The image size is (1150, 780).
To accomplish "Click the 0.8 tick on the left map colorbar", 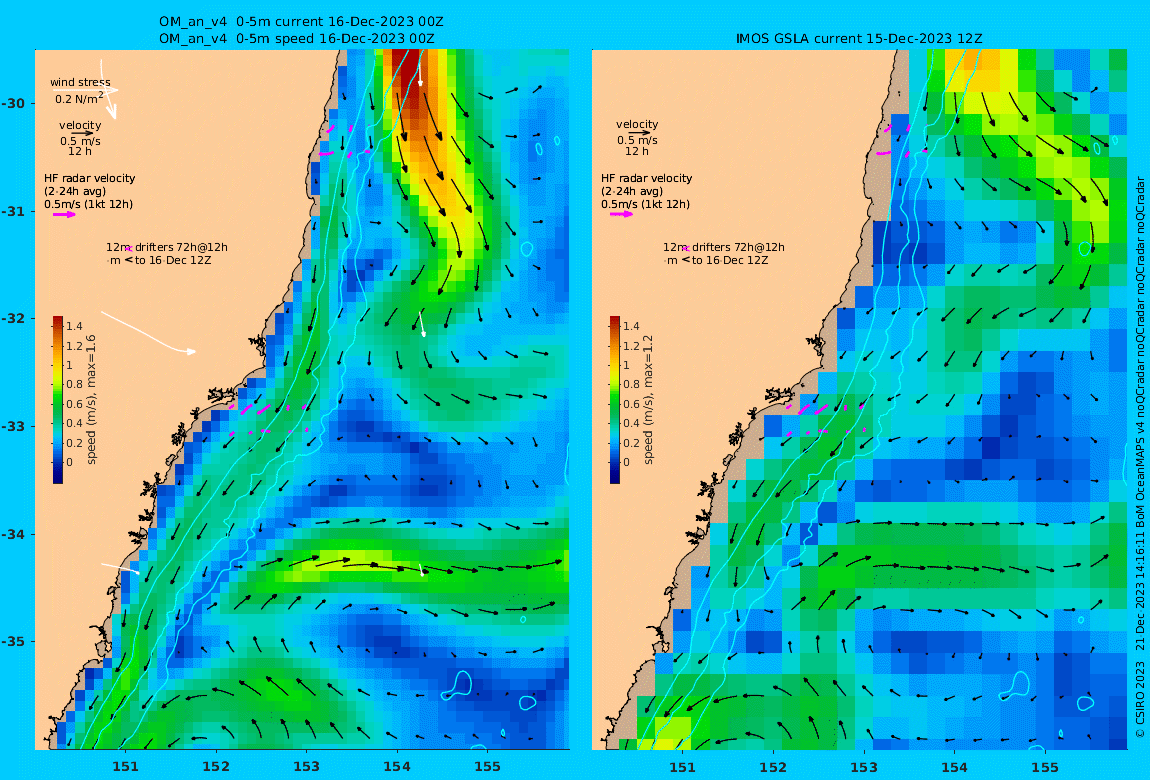I will [x=74, y=384].
